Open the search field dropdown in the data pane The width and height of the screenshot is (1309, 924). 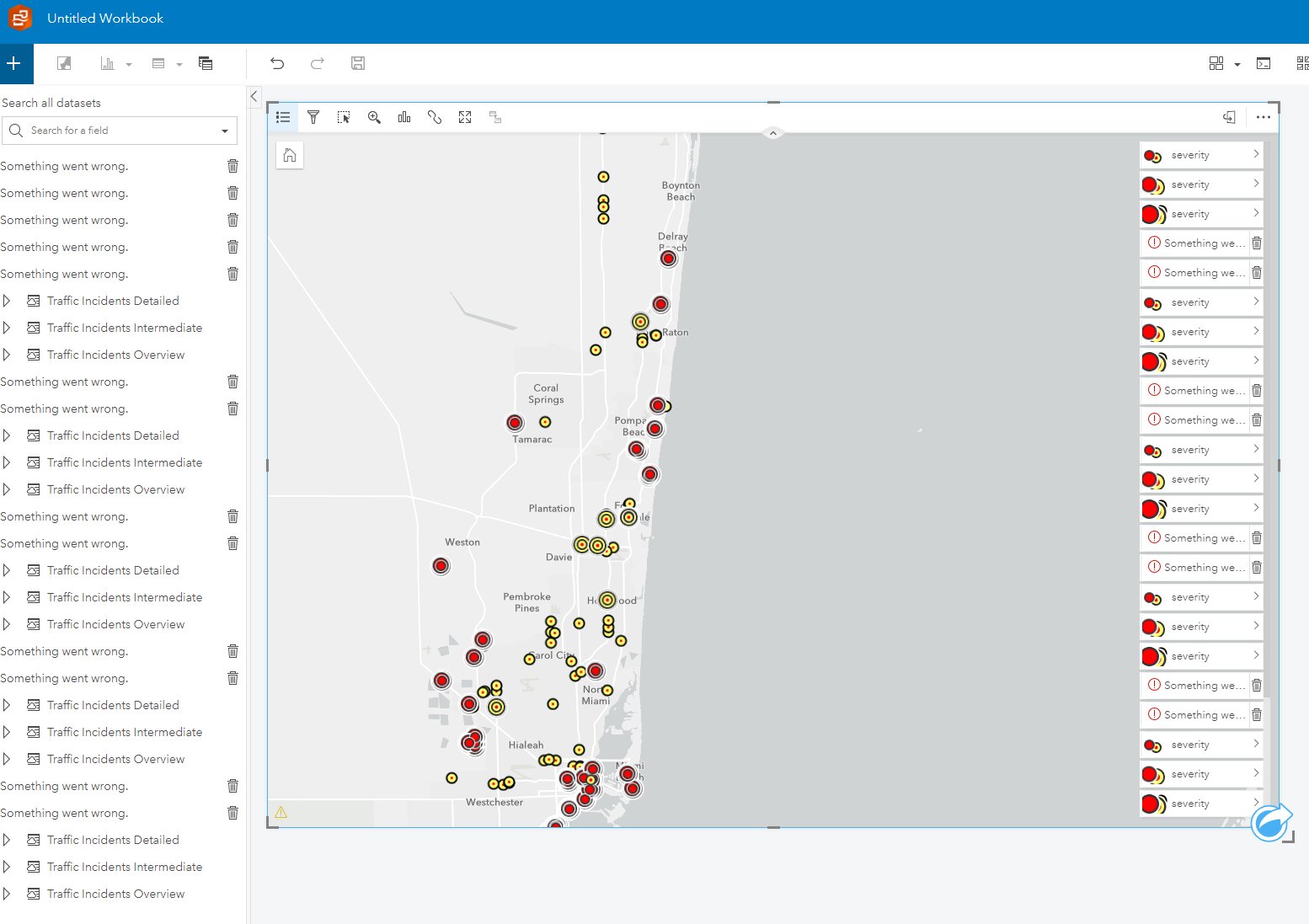coord(224,131)
